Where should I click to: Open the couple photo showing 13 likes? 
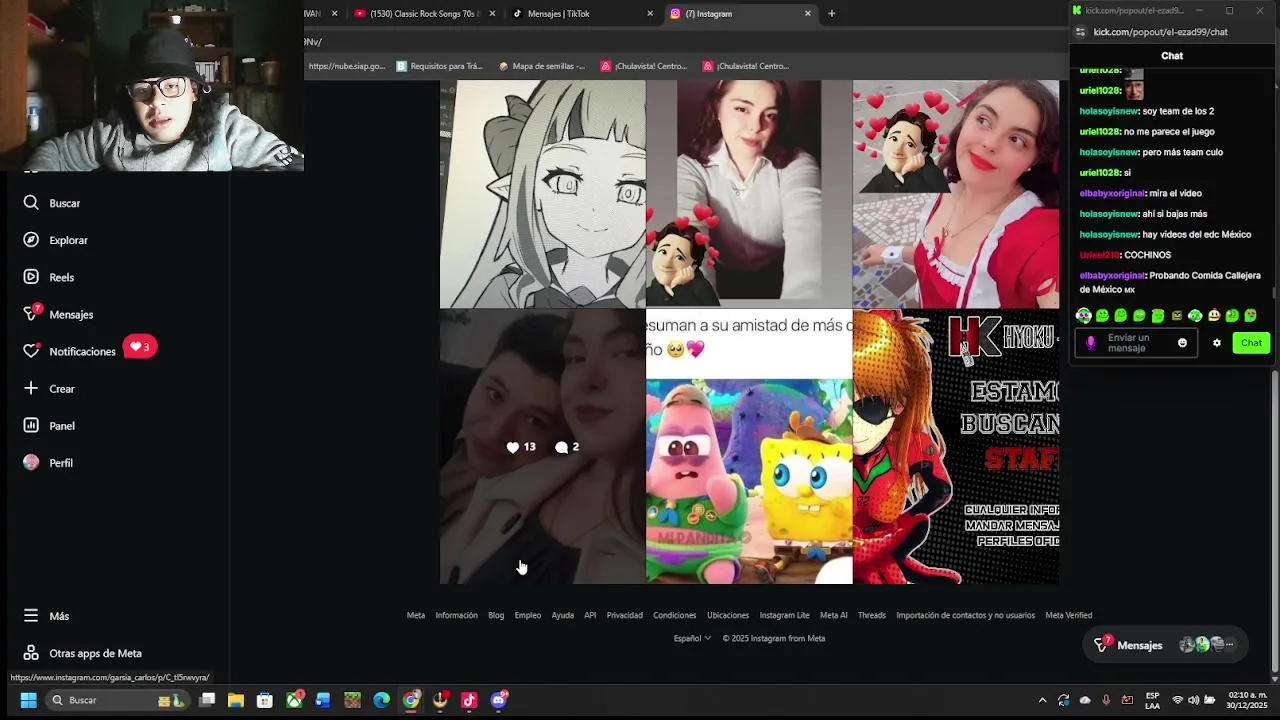[543, 447]
